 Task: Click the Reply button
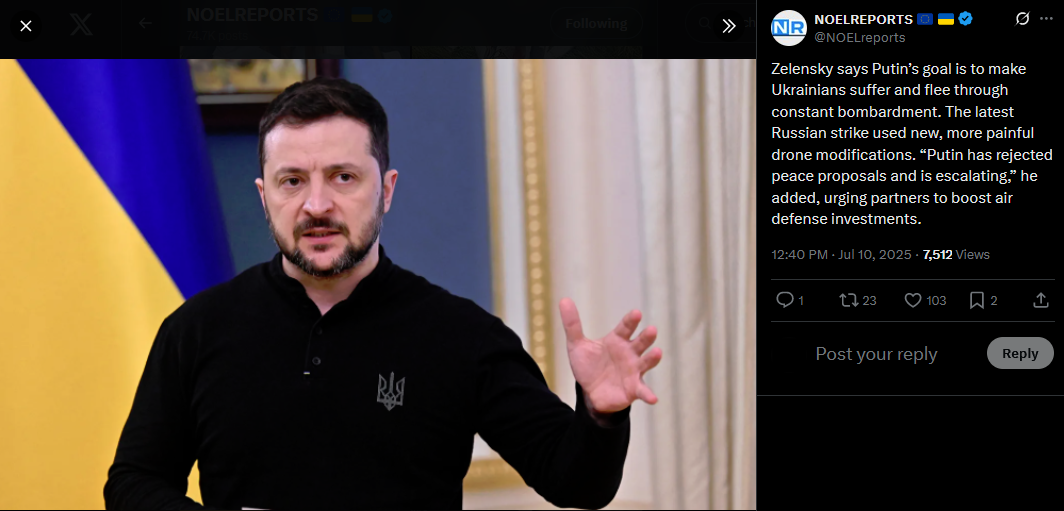point(1020,354)
